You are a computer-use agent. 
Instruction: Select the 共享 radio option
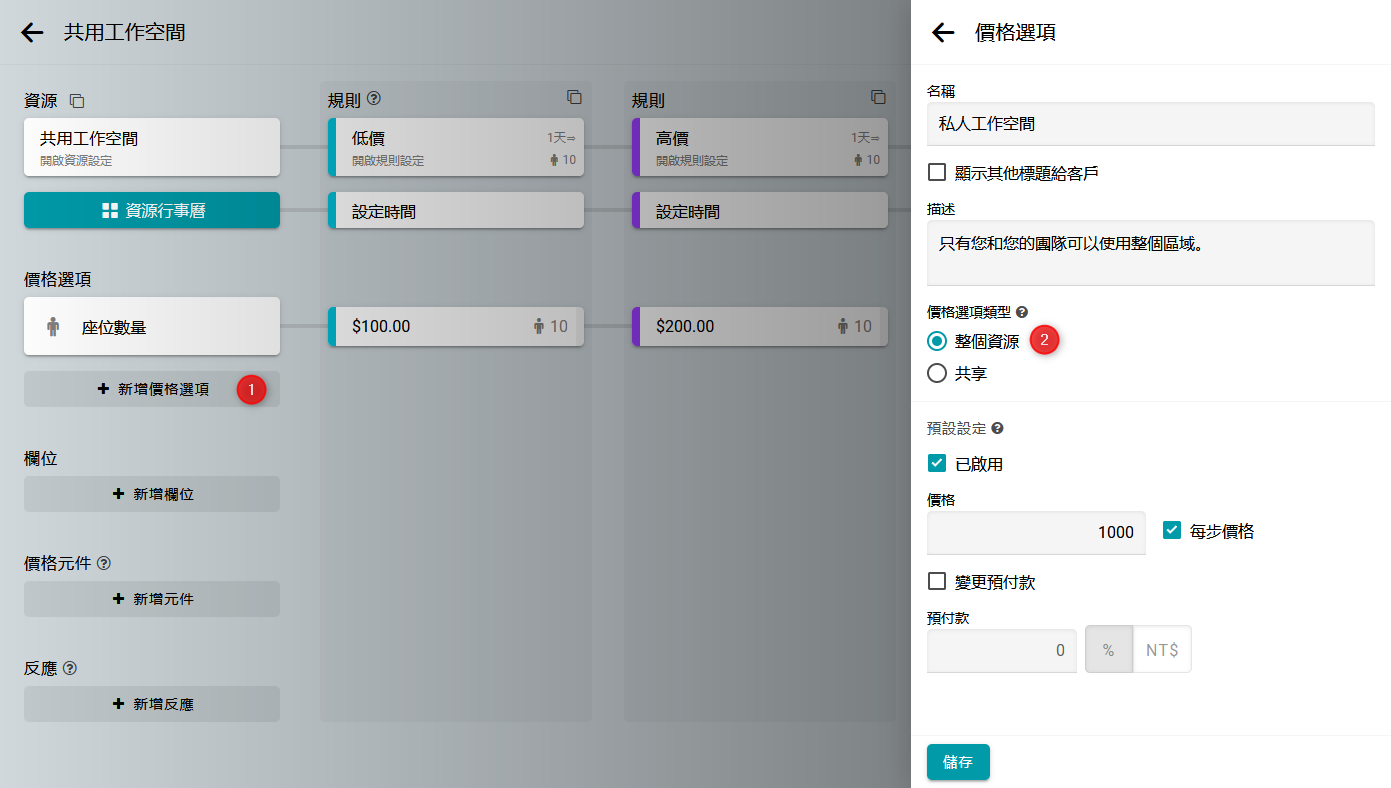[937, 373]
